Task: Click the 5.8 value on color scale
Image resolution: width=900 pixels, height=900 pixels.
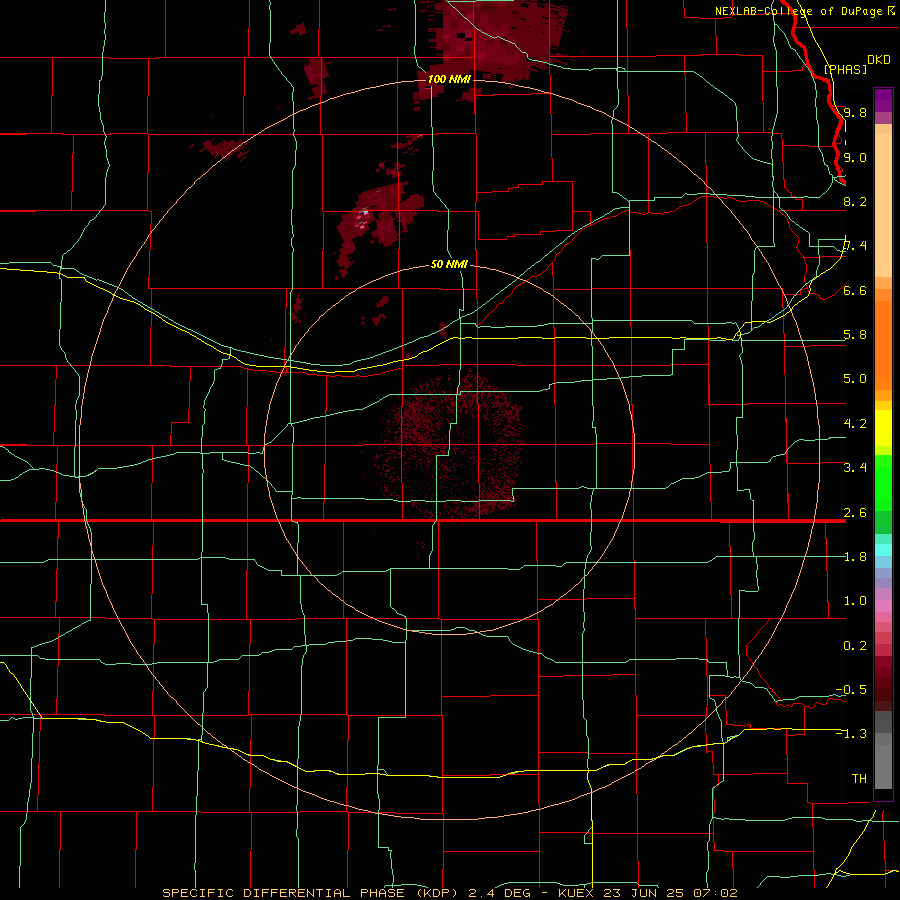Action: click(x=855, y=334)
